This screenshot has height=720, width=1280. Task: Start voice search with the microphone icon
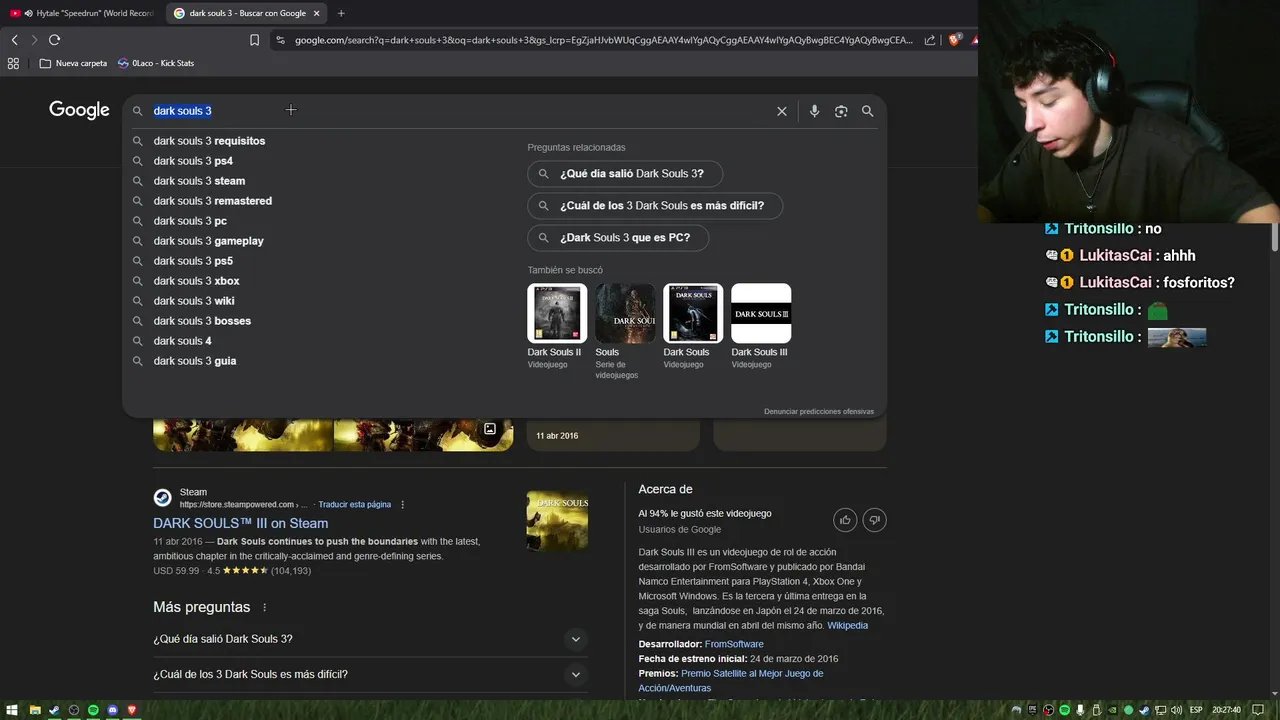click(x=814, y=111)
